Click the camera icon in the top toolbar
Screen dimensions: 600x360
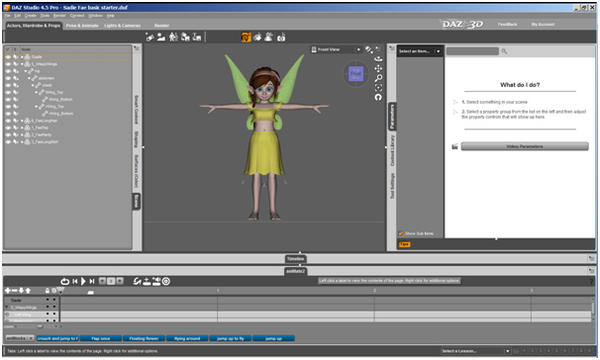281,37
